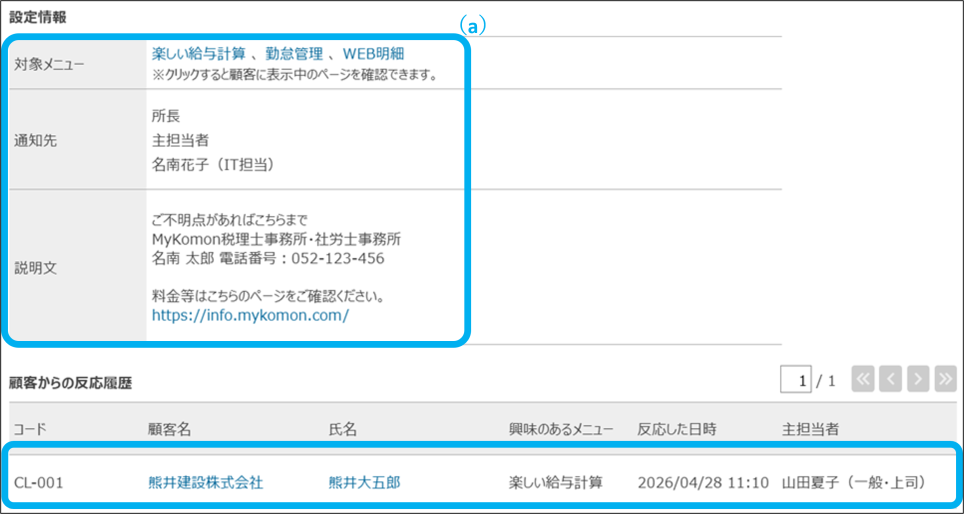Select the CL-001 code cell
This screenshot has width=964, height=514.
click(38, 483)
